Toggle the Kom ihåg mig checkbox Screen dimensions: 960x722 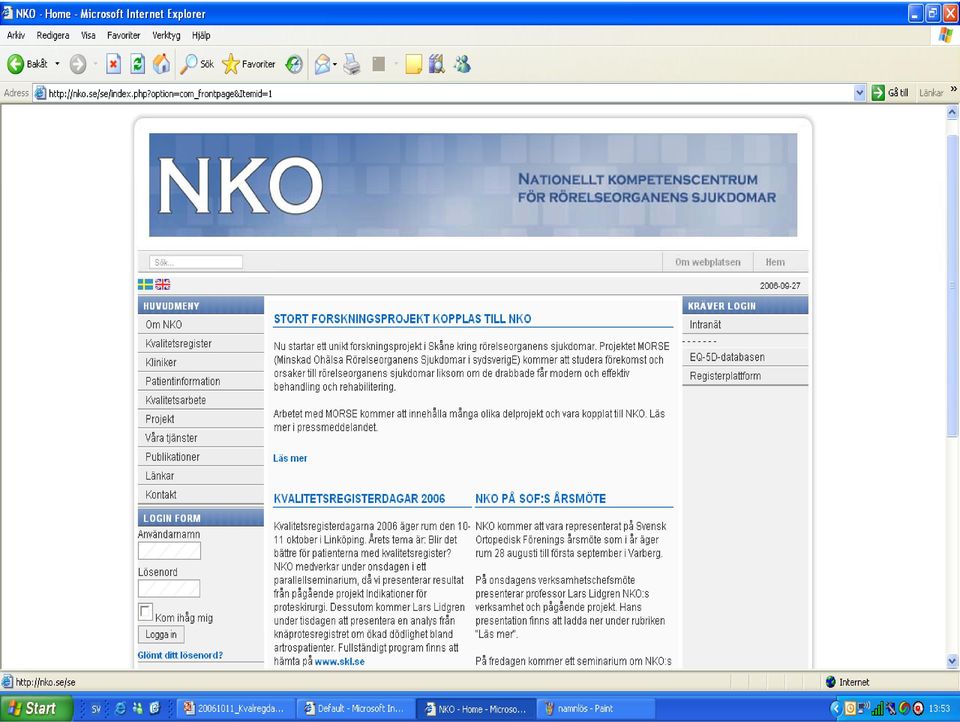coord(146,612)
